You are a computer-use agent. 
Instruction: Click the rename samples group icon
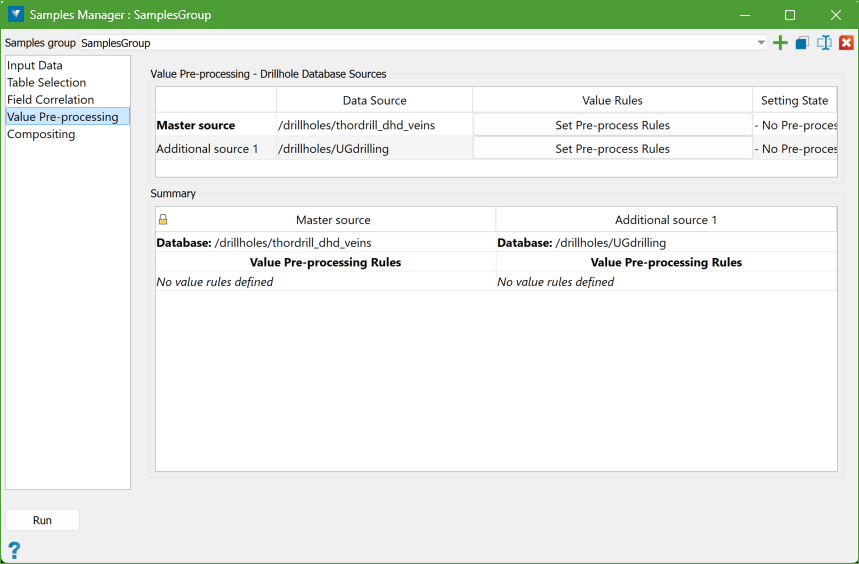coord(824,43)
